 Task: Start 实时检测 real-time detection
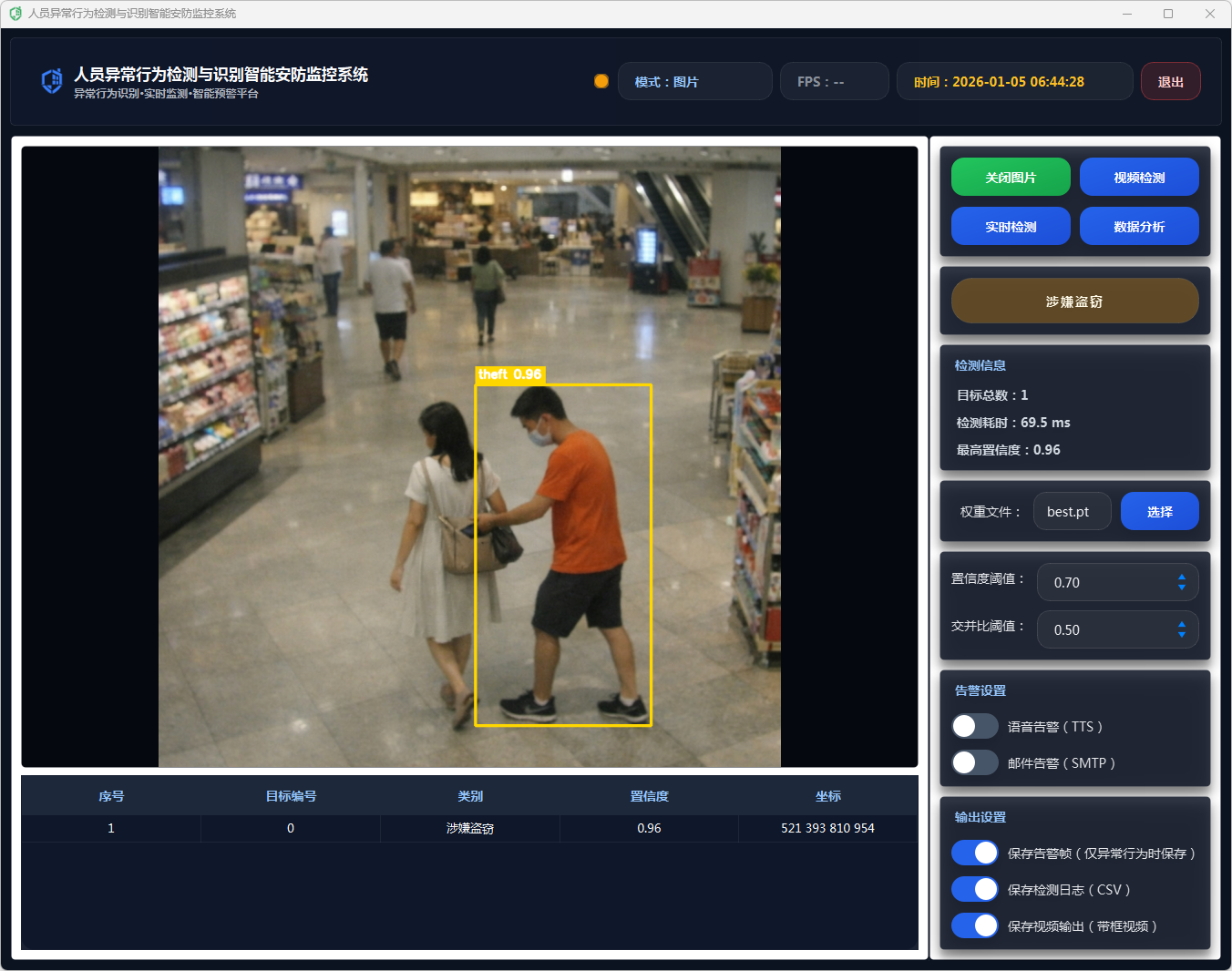(1010, 227)
